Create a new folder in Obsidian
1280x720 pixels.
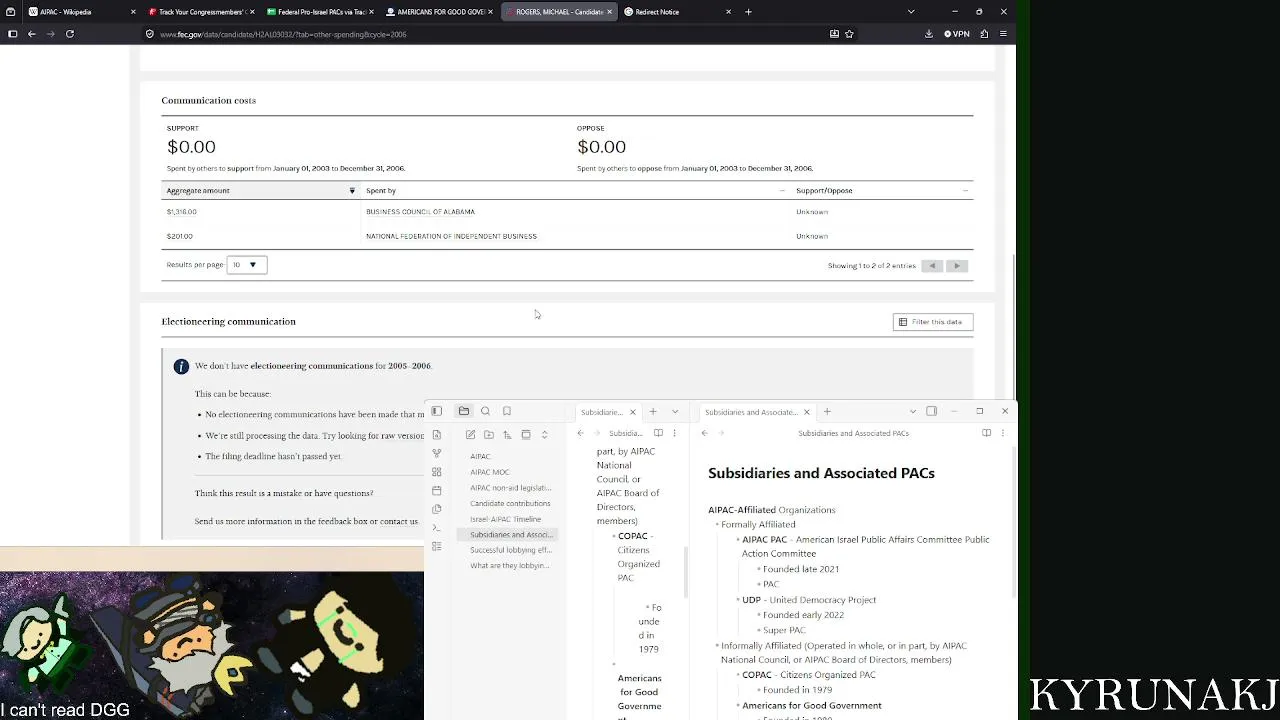click(x=489, y=434)
